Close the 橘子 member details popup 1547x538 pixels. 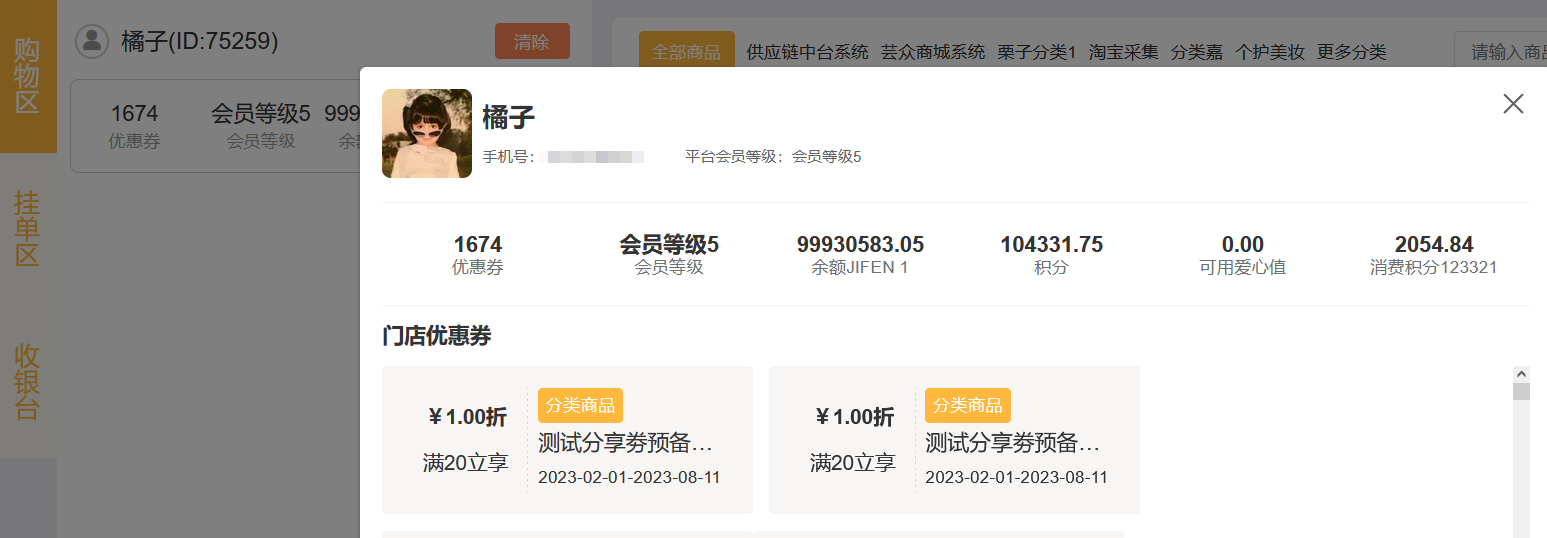click(1513, 103)
